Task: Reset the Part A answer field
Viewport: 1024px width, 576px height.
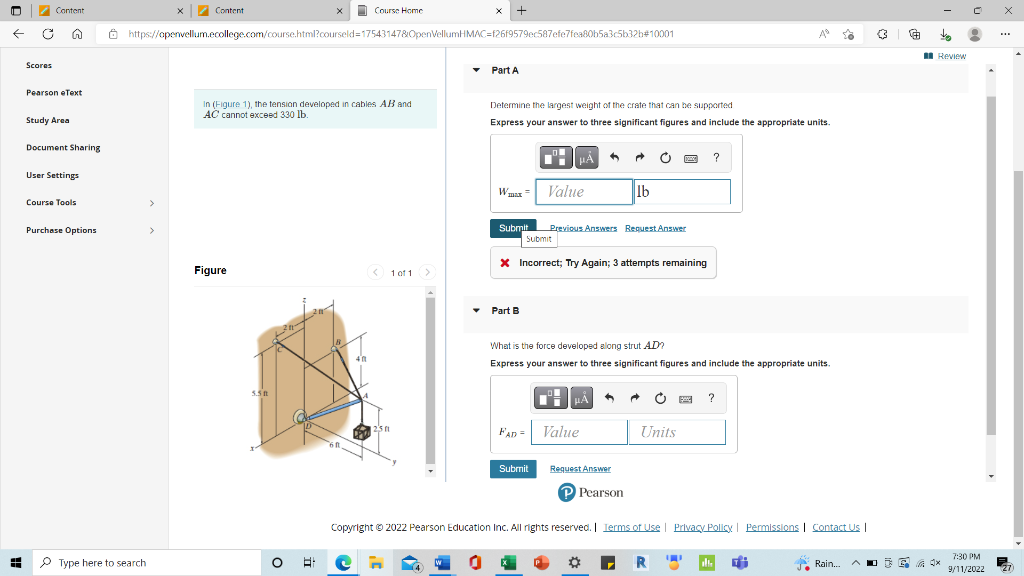Action: click(x=665, y=157)
